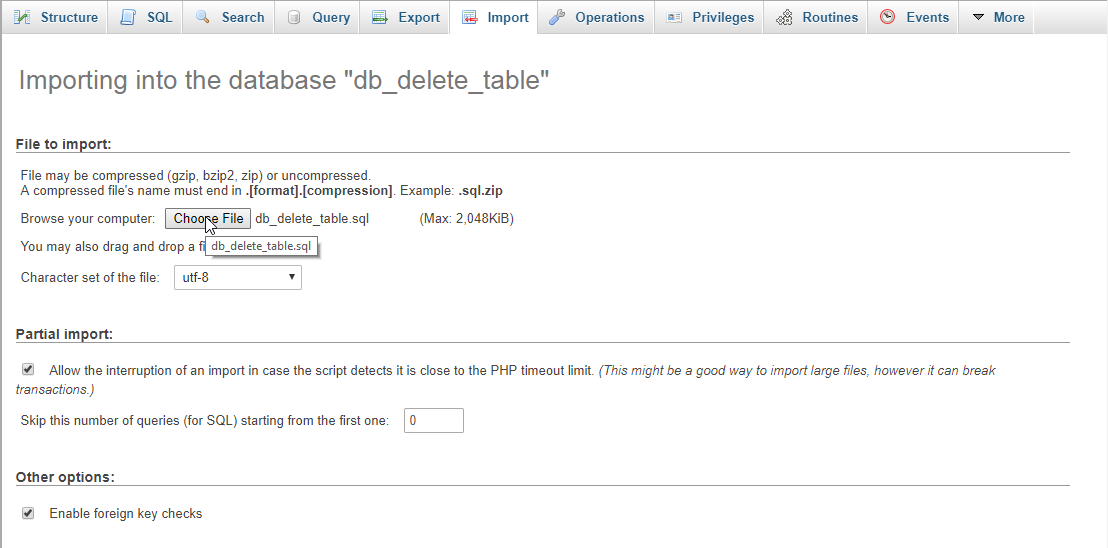1108x548 pixels.
Task: Click the SQL tab icon
Action: tap(128, 17)
